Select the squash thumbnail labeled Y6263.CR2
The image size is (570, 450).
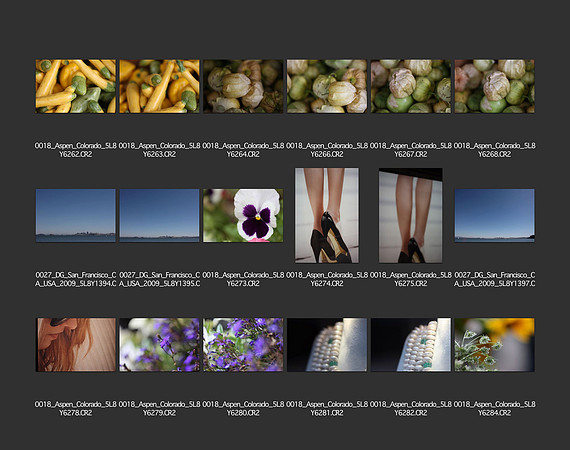tap(160, 86)
